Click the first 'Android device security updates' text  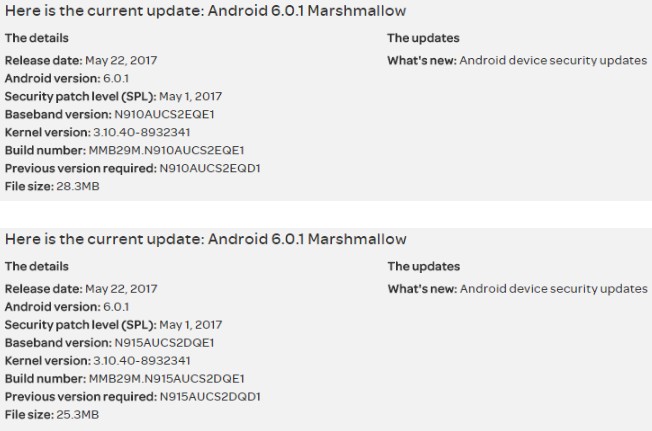pos(553,60)
